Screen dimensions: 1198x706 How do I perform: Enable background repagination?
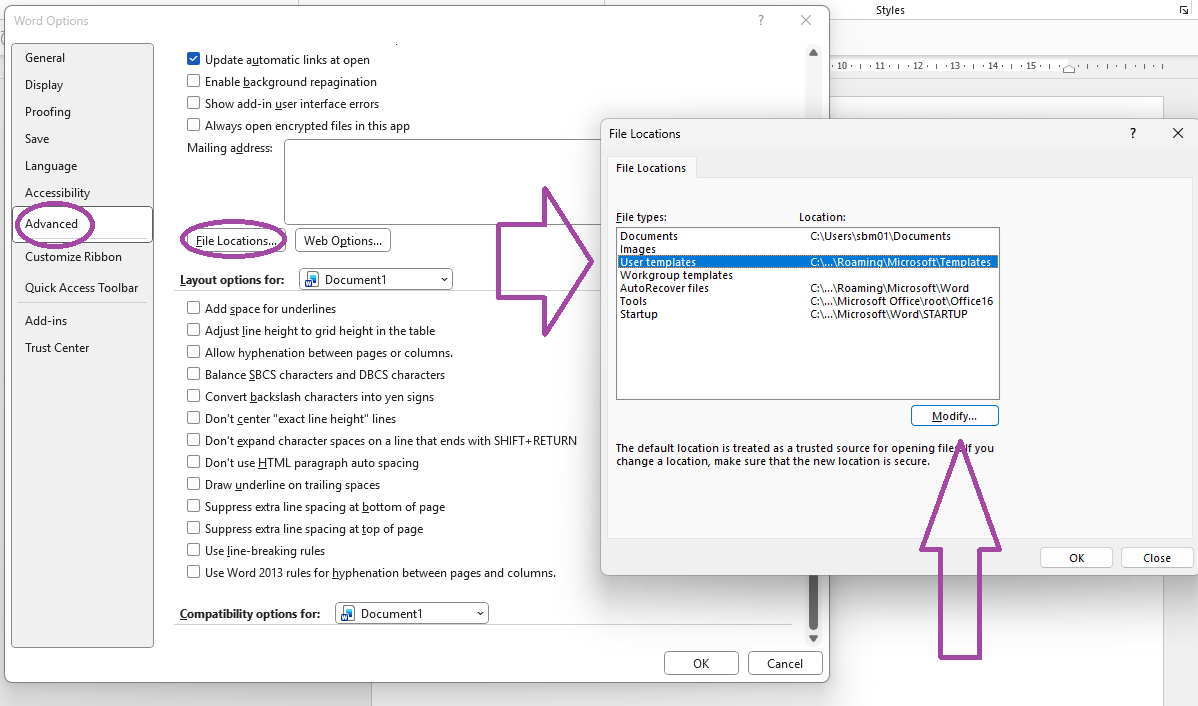pos(192,81)
